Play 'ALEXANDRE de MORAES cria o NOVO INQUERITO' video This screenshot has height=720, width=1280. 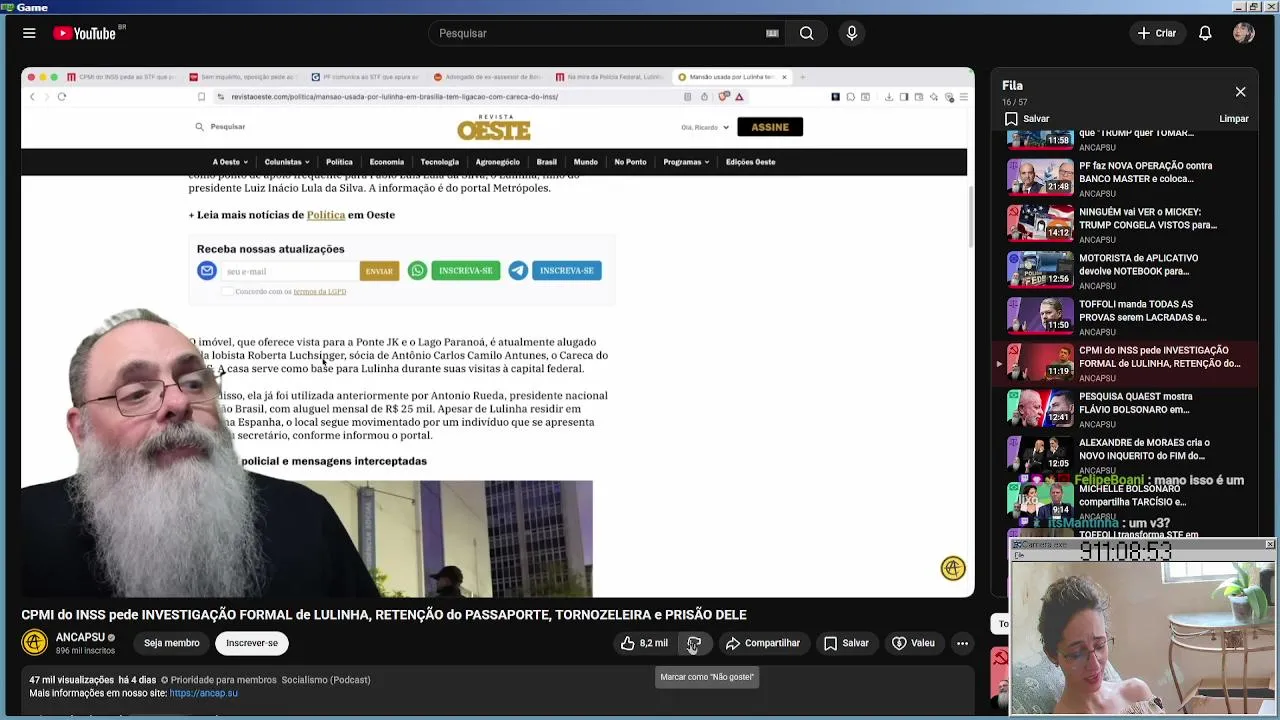(1126, 454)
